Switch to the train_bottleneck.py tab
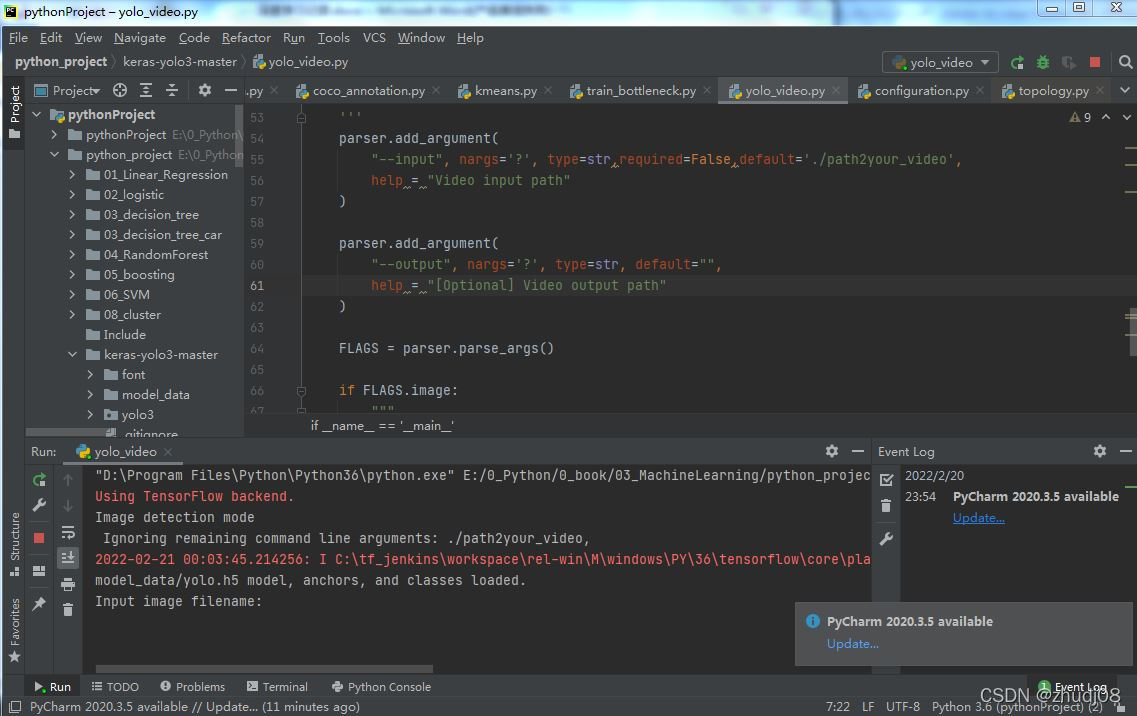The image size is (1137, 716). [640, 91]
